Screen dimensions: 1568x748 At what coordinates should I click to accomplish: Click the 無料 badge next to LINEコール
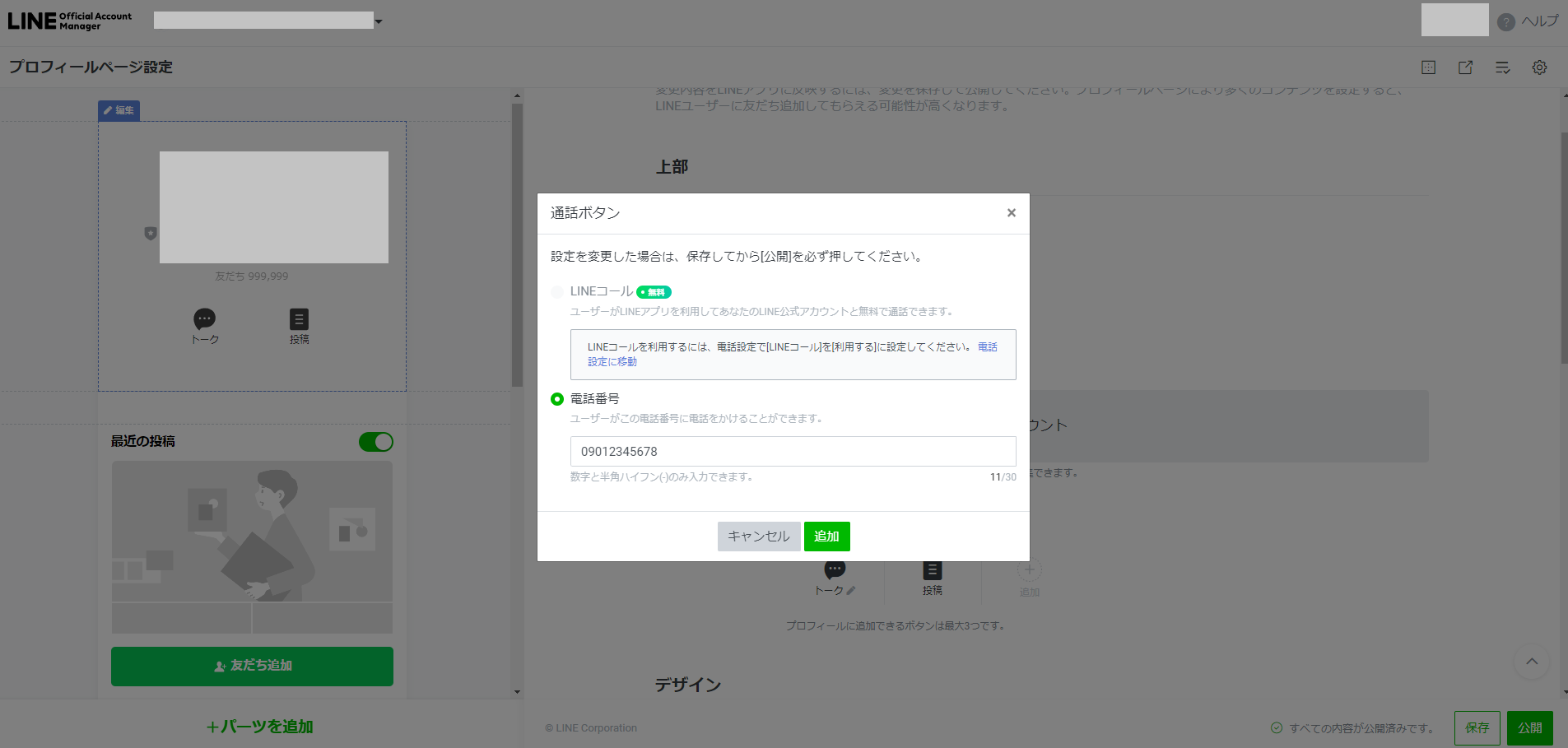[654, 292]
